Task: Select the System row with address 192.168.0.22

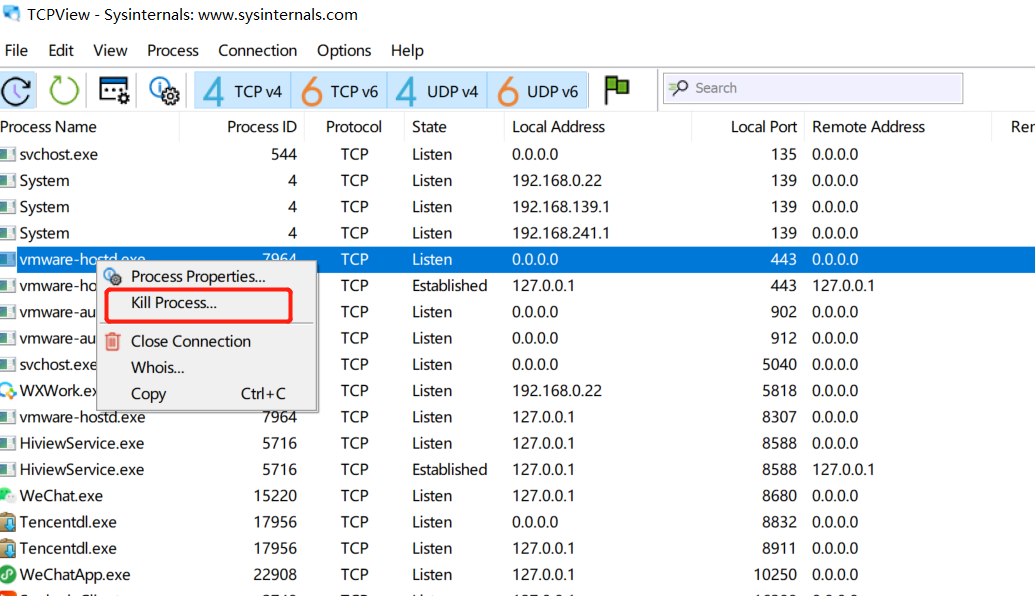Action: (x=518, y=181)
